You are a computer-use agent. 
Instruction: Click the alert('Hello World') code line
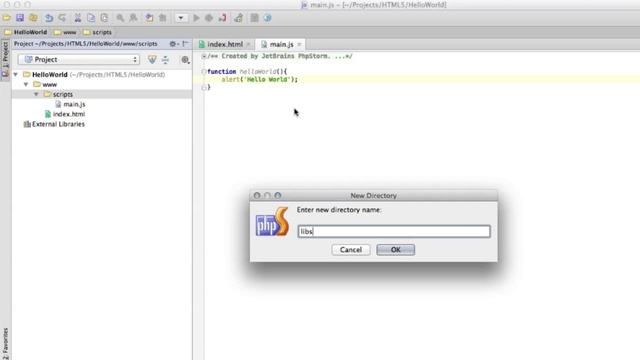point(260,80)
